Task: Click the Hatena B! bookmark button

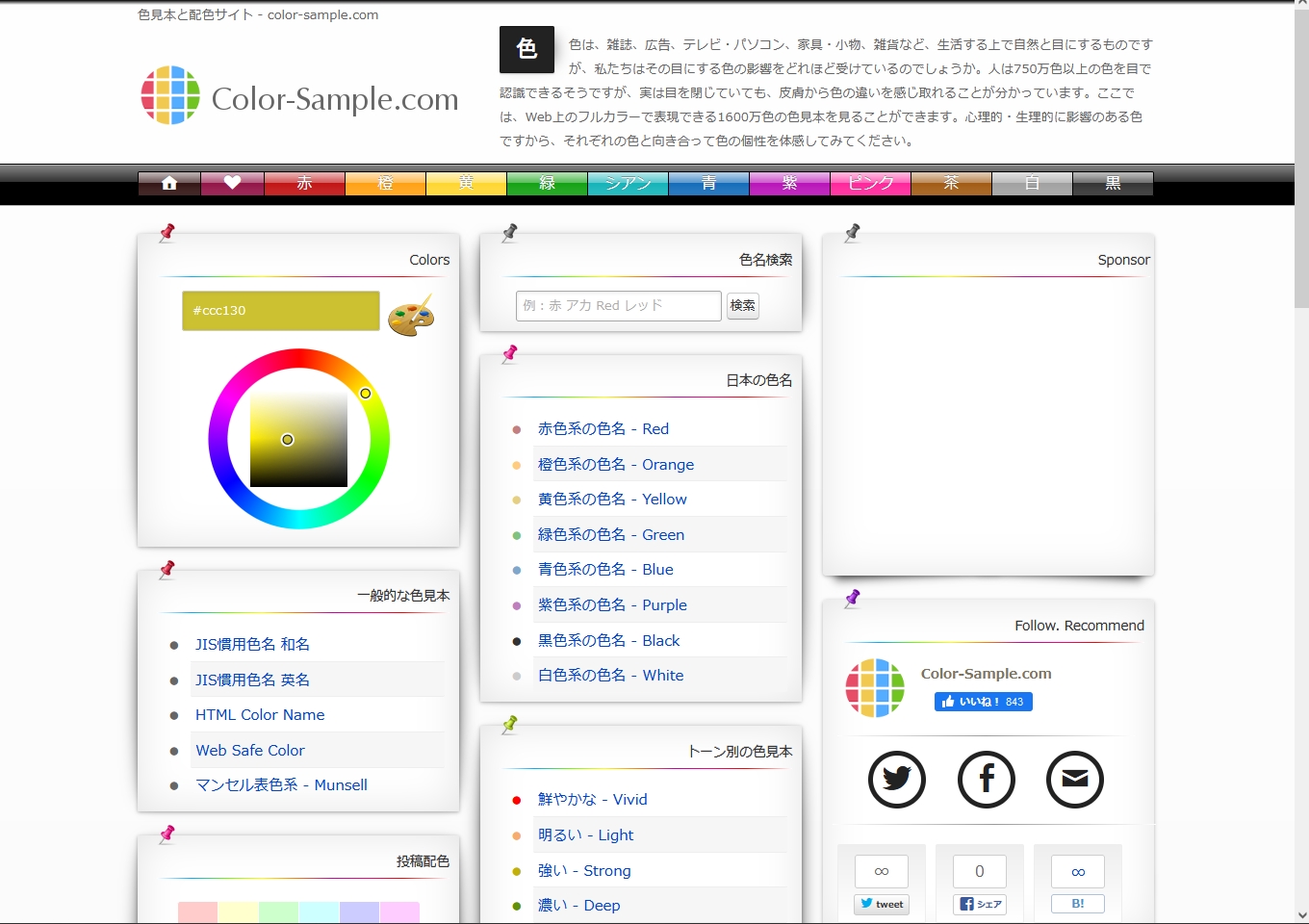Action: click(1078, 904)
